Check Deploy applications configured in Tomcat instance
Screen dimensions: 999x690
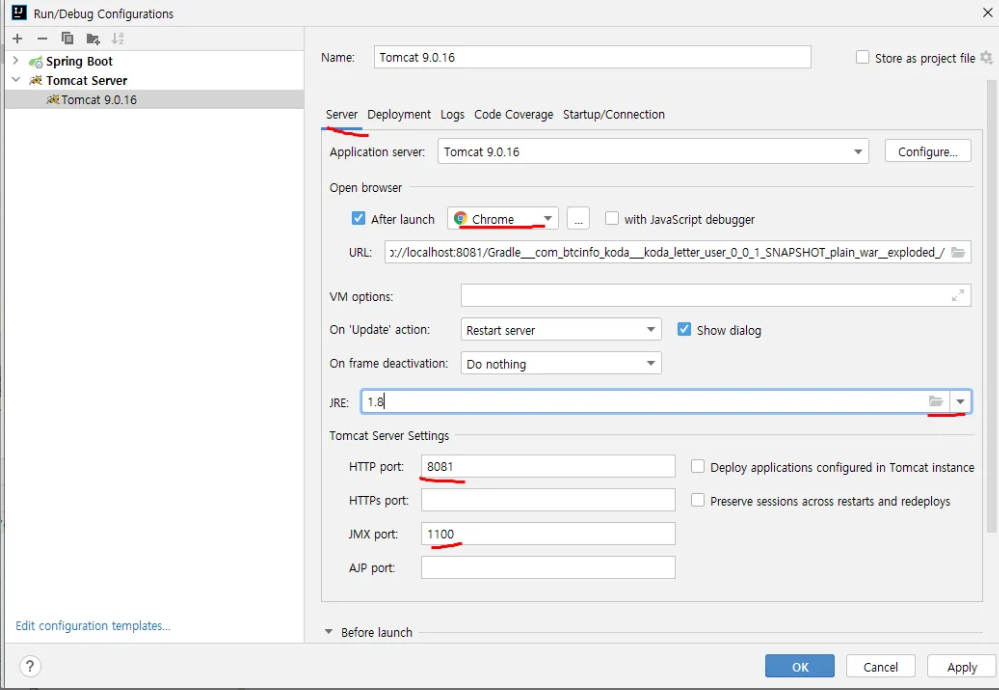(698, 466)
